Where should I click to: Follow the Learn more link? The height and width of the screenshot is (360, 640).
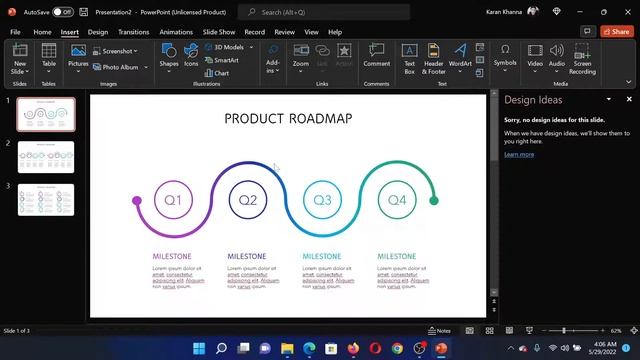(x=519, y=154)
